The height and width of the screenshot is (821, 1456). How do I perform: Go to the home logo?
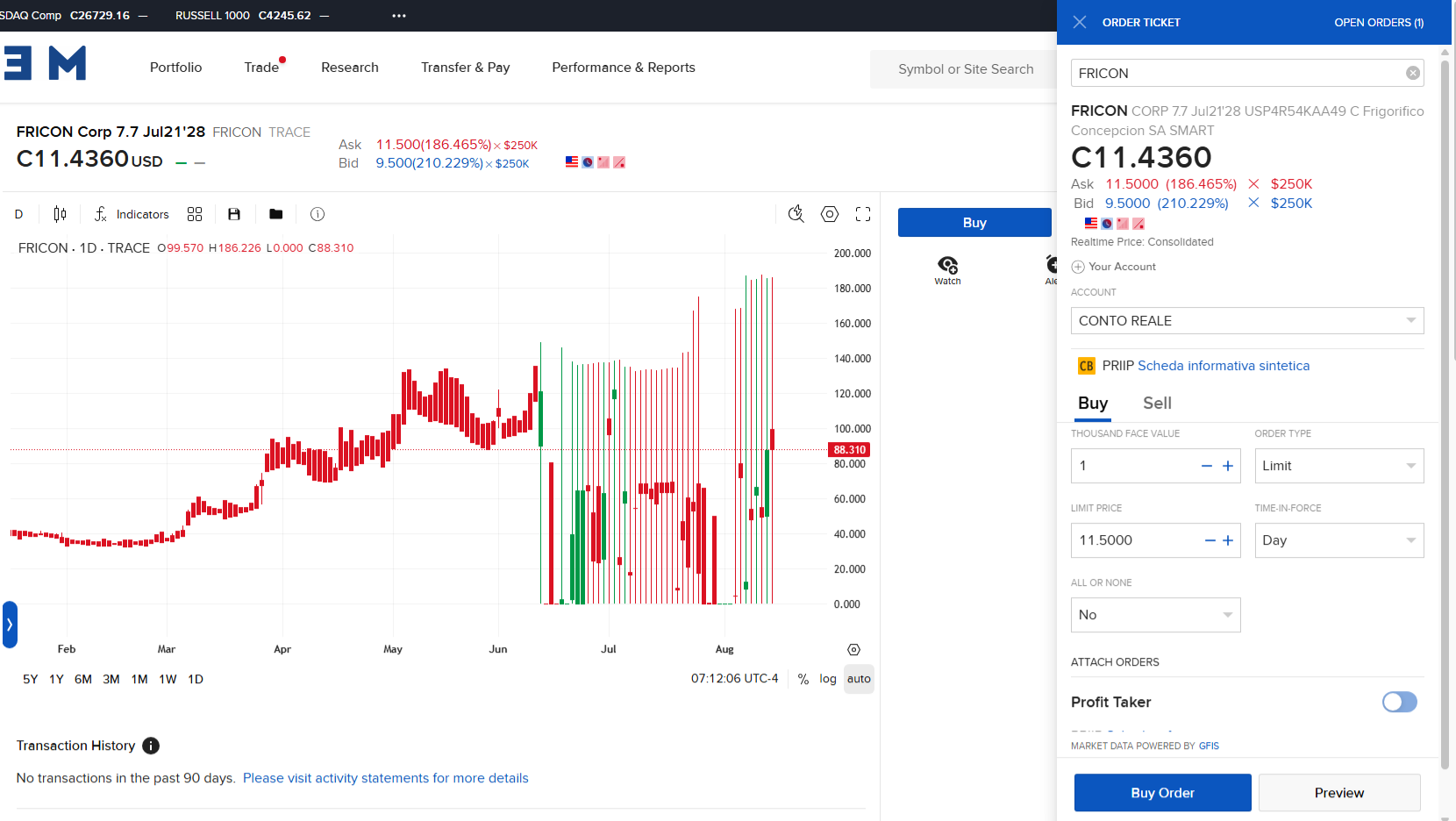44,63
